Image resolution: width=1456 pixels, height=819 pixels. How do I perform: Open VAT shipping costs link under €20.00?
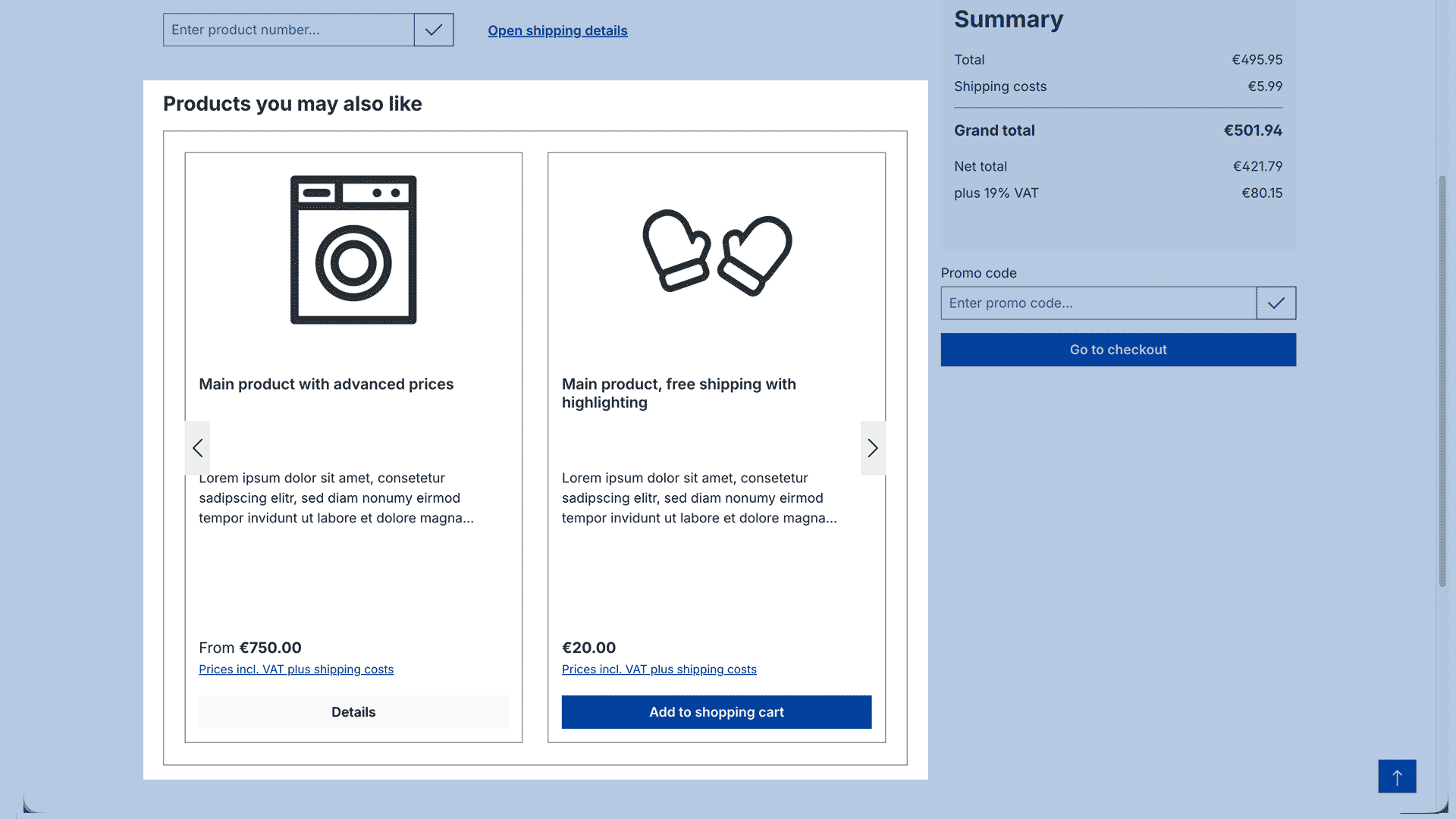pyautogui.click(x=659, y=670)
